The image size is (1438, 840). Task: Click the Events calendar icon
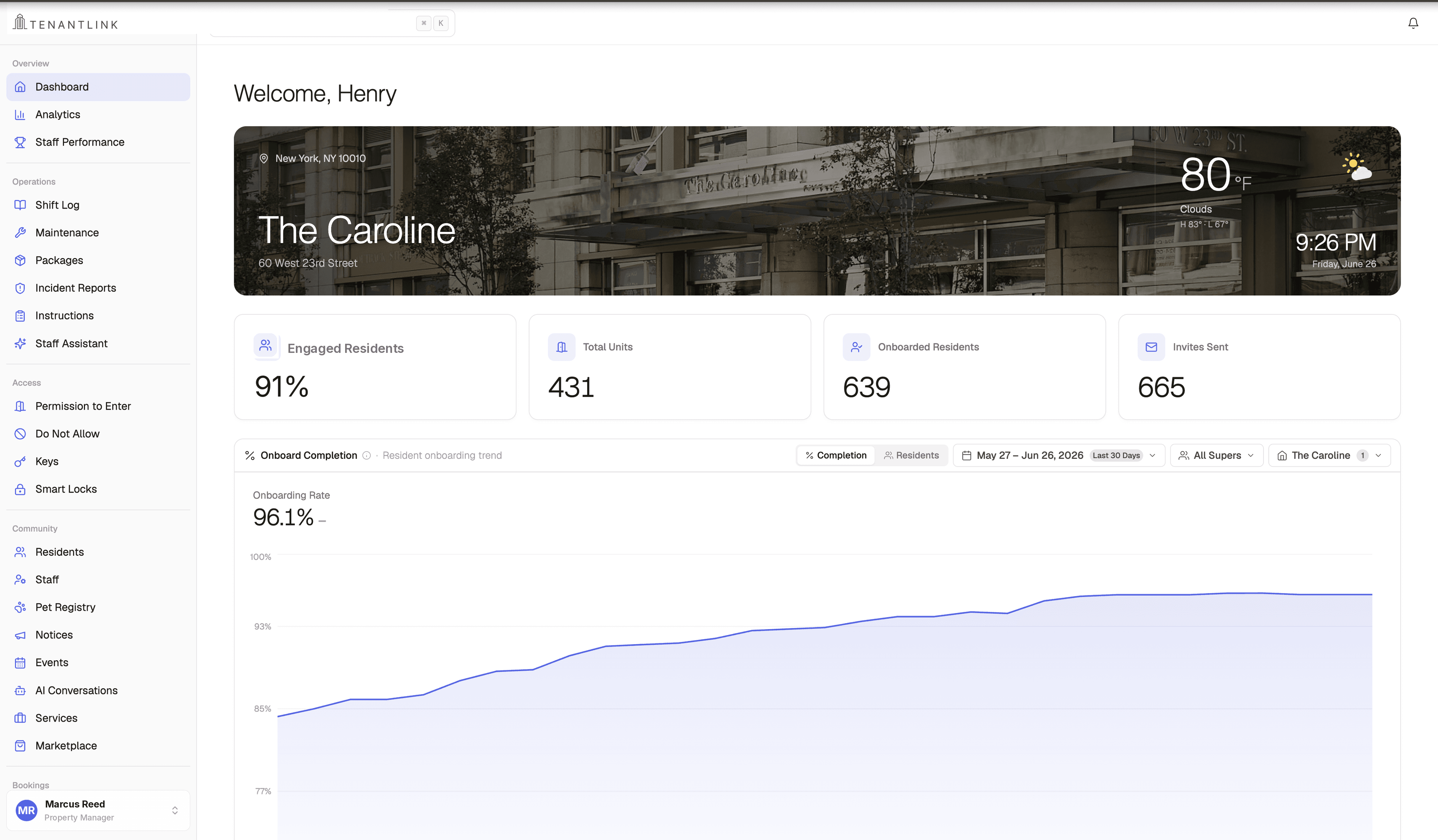tap(20, 662)
